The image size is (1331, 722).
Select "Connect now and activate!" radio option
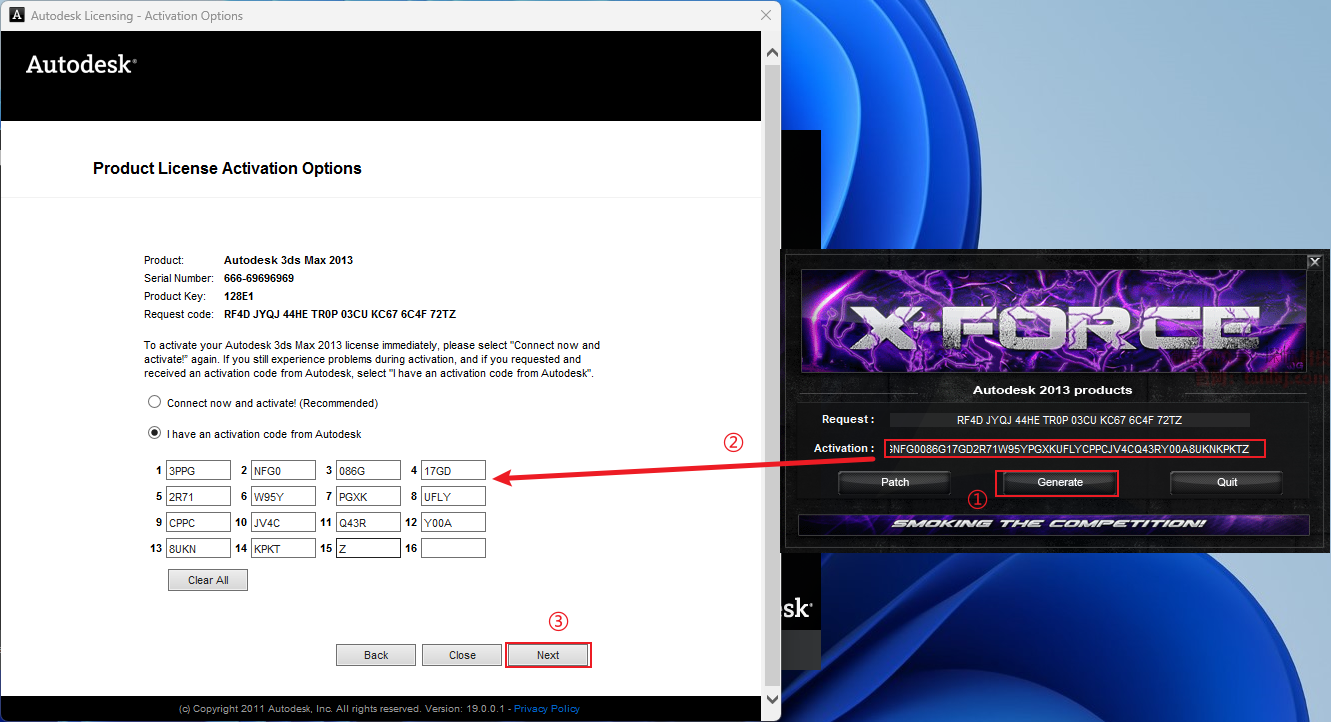[154, 403]
